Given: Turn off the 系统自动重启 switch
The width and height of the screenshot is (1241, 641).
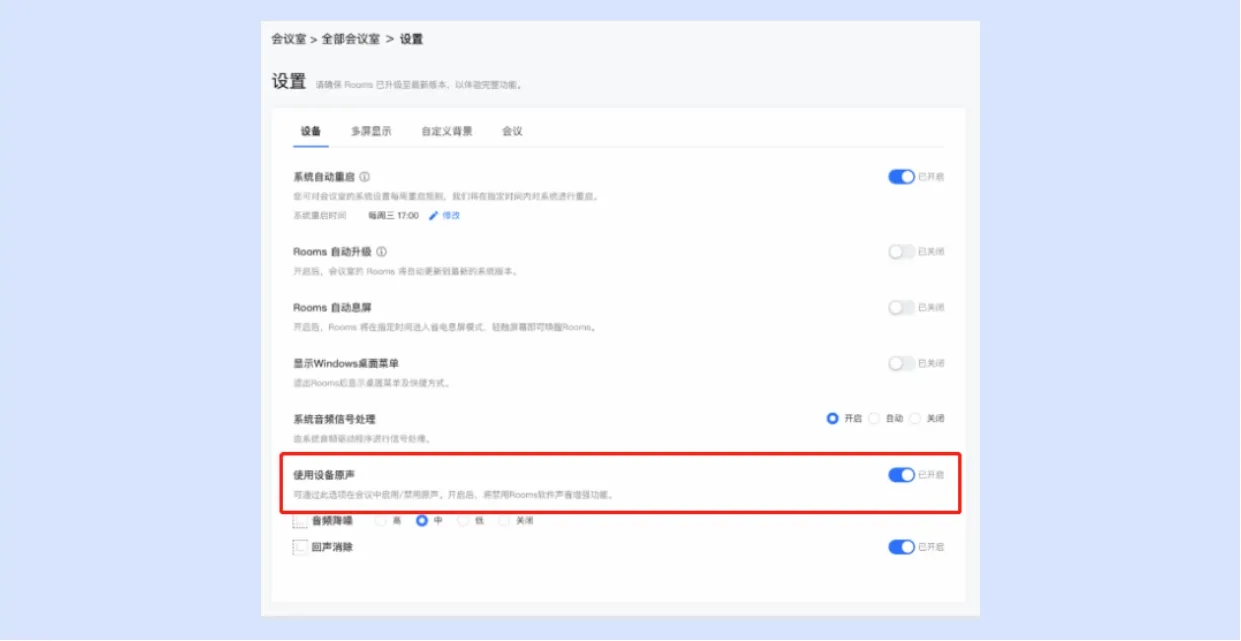Looking at the screenshot, I should click(x=901, y=177).
